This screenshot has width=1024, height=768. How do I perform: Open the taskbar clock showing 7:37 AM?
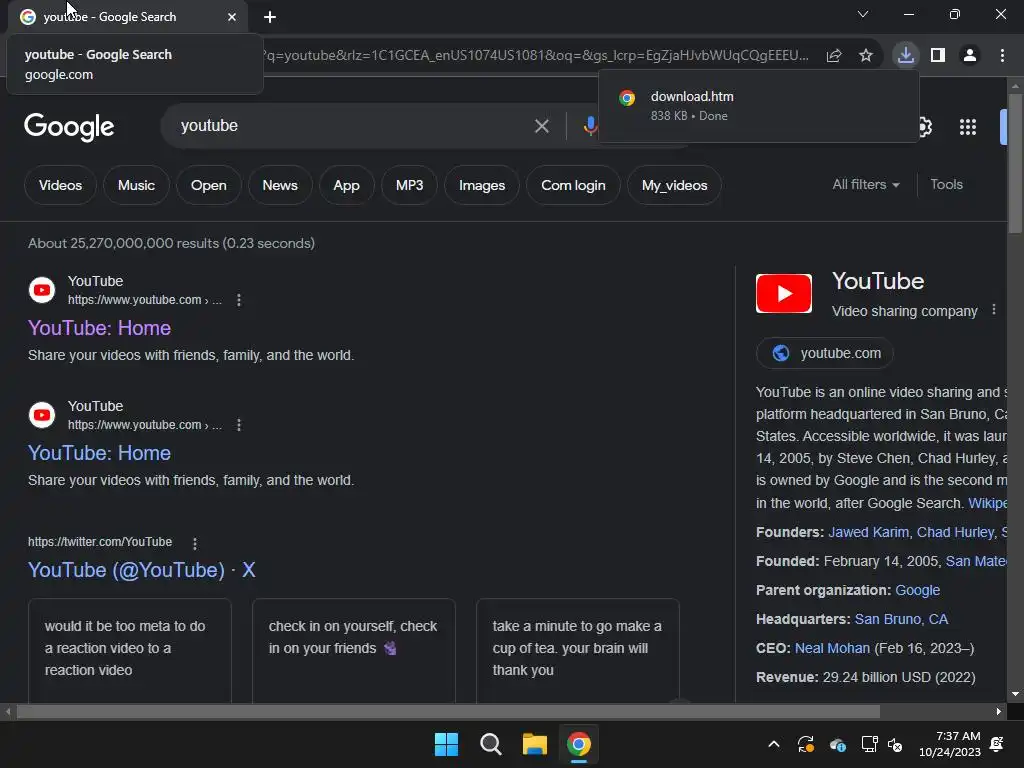(x=950, y=744)
